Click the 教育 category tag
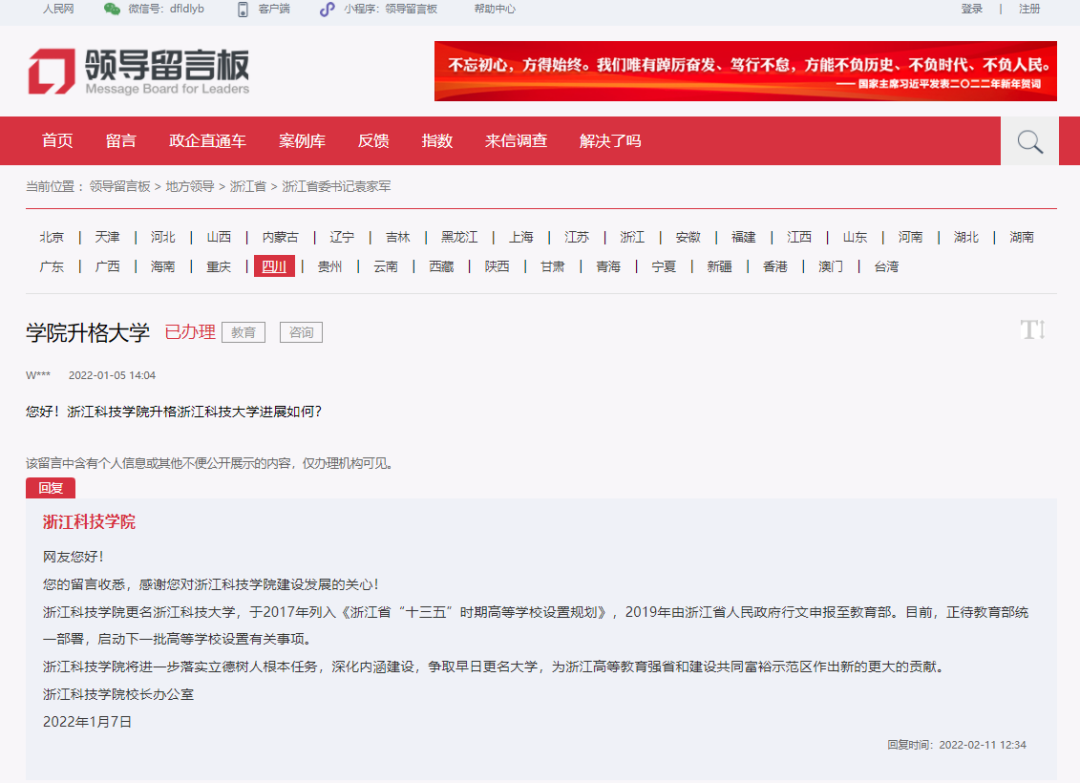This screenshot has height=783, width=1080. point(243,332)
